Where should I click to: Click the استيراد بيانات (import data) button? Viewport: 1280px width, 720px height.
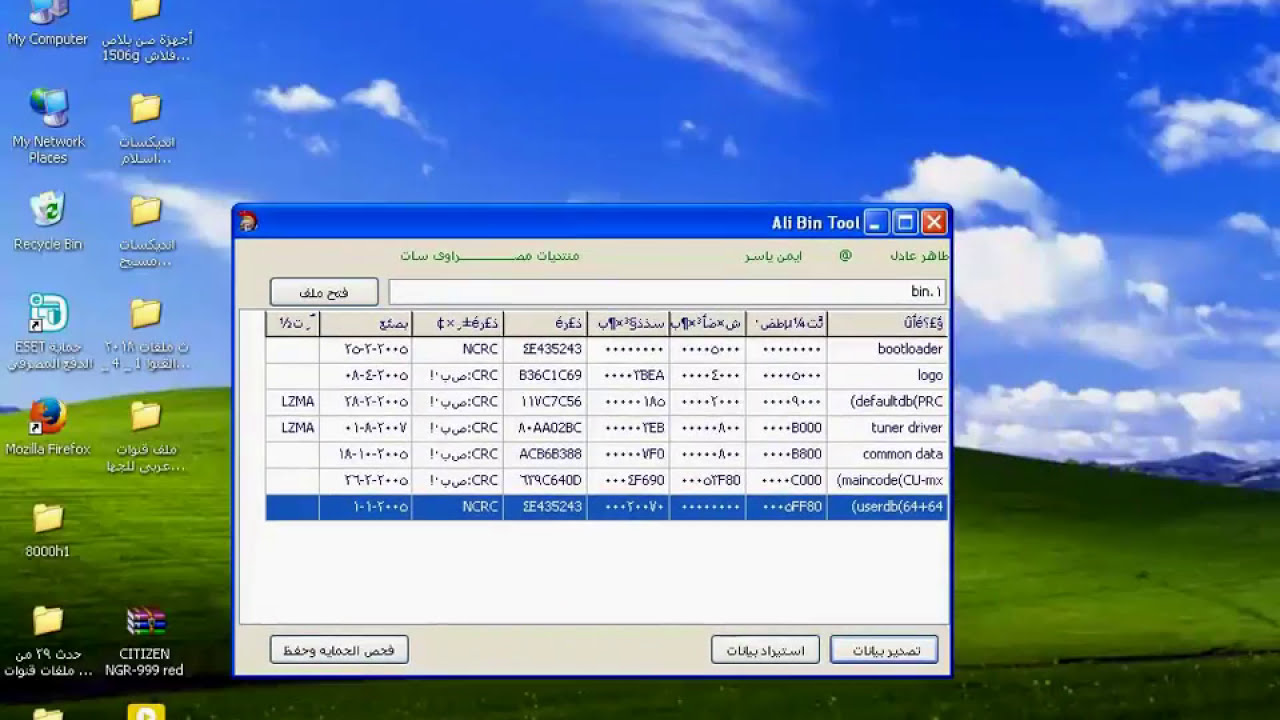point(765,650)
